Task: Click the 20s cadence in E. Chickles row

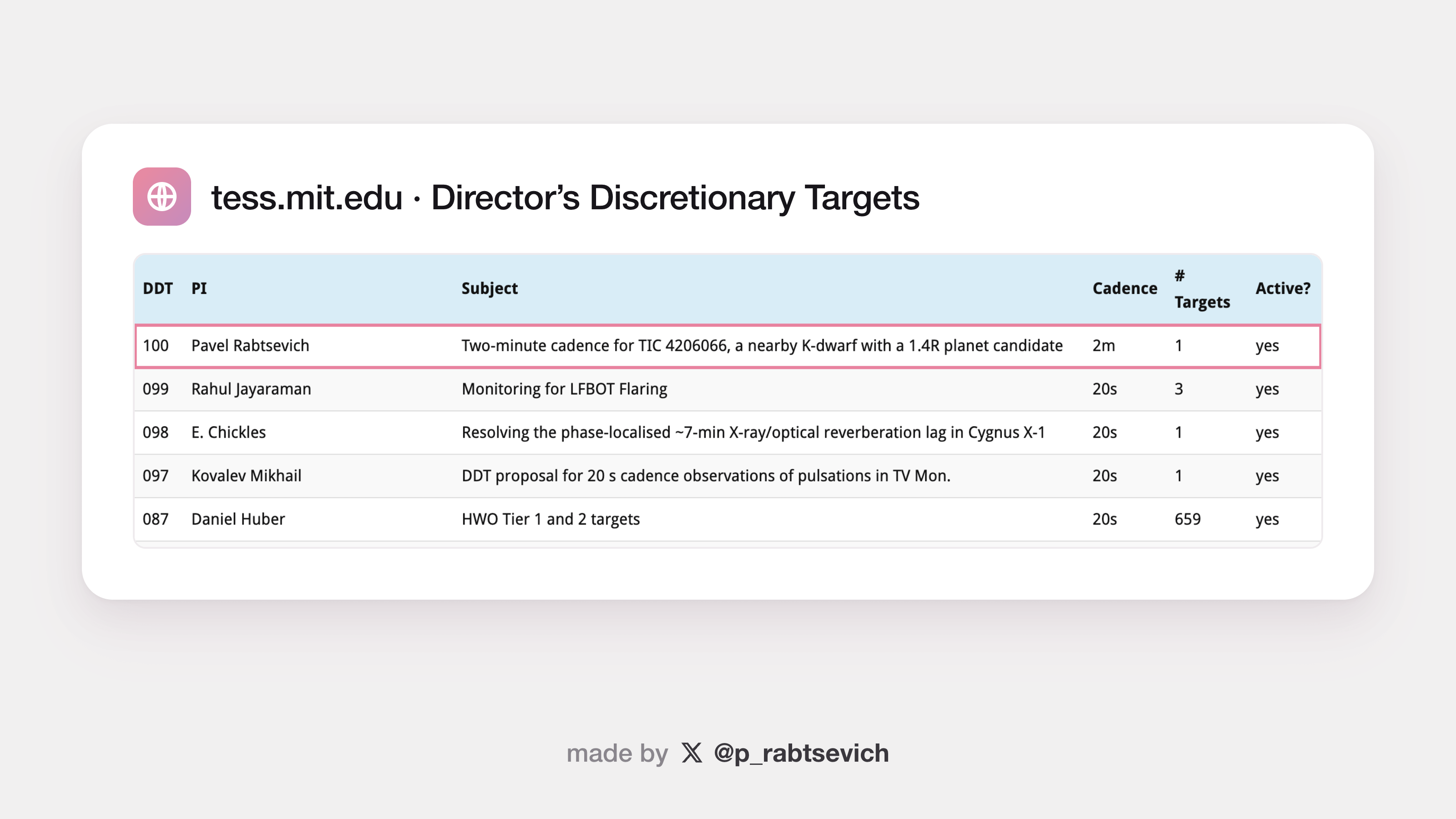Action: (1104, 432)
